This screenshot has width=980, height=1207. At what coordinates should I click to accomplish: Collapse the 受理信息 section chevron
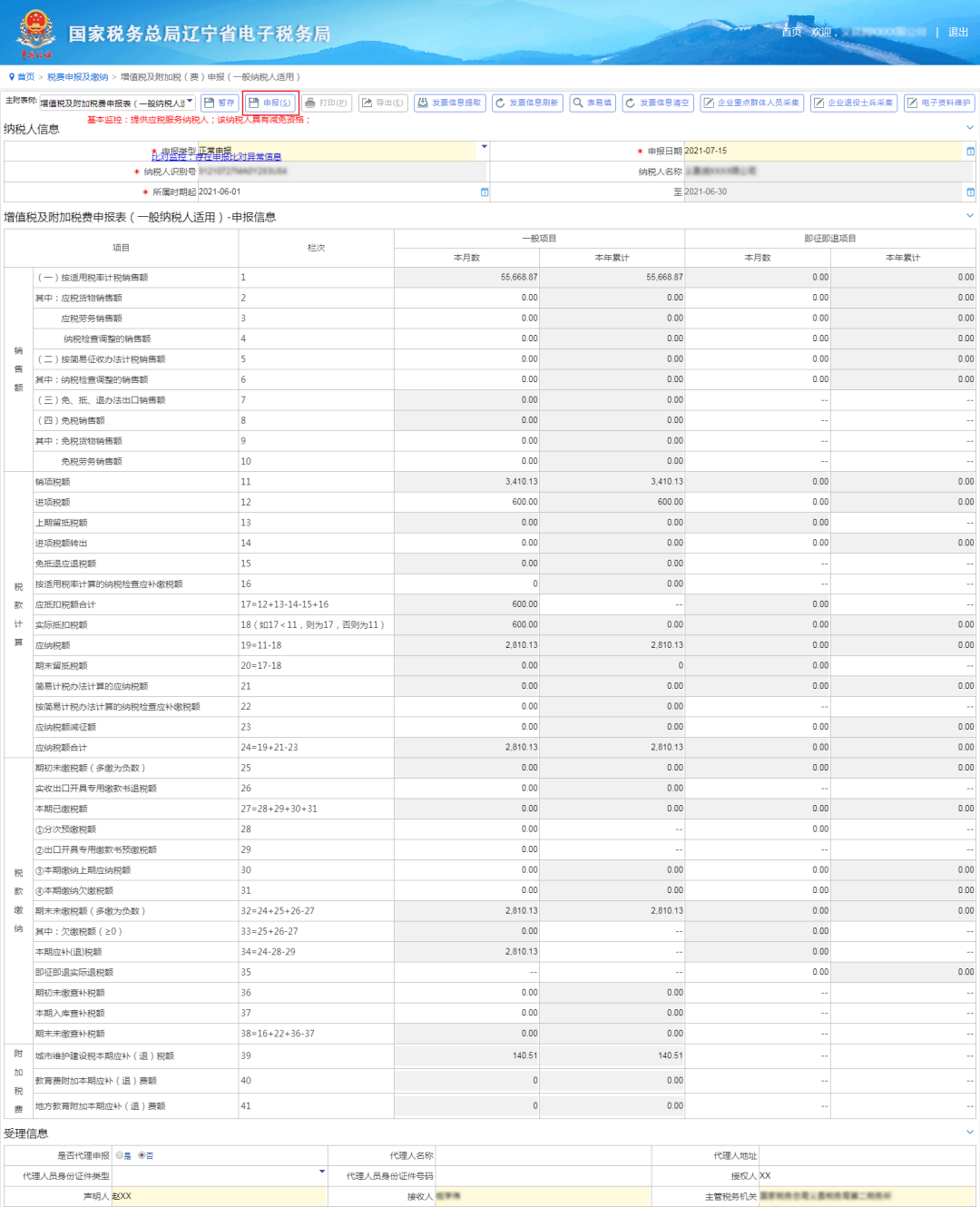(970, 1133)
